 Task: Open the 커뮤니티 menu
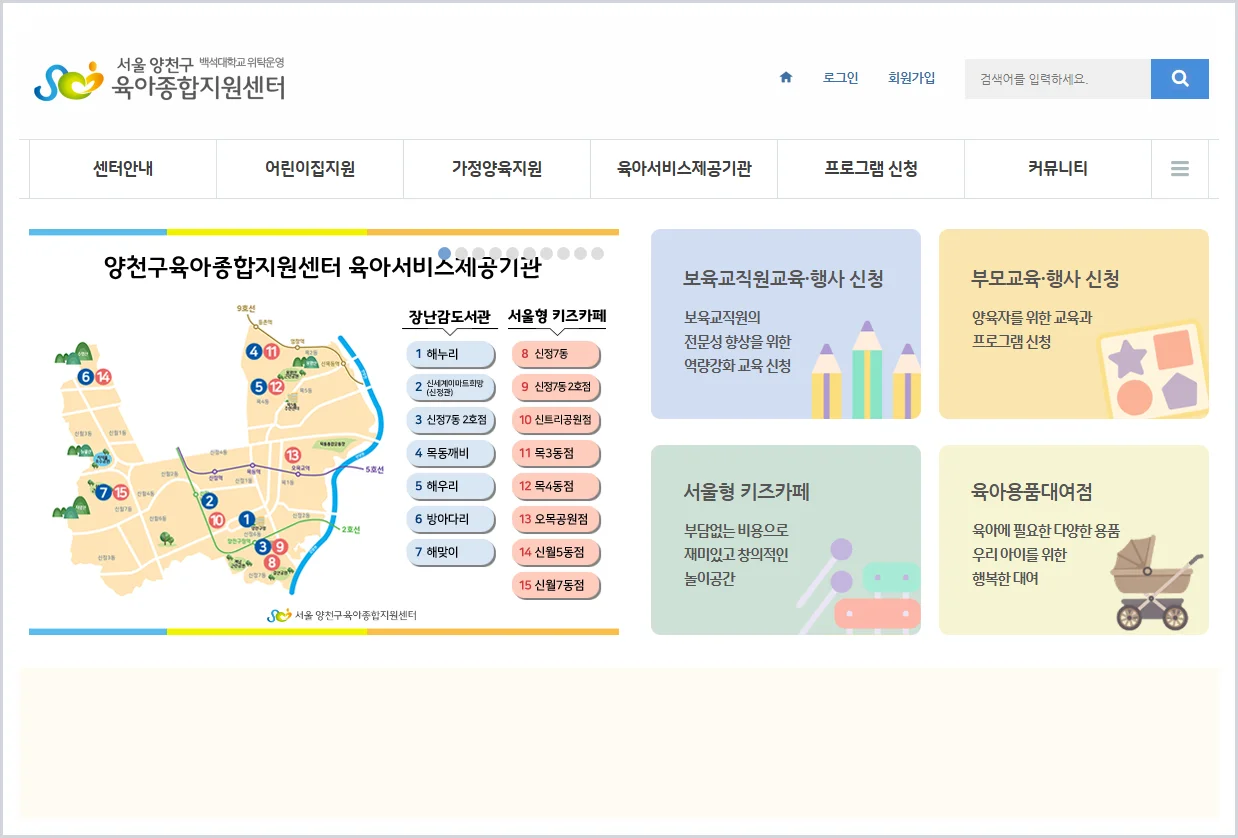click(1058, 169)
